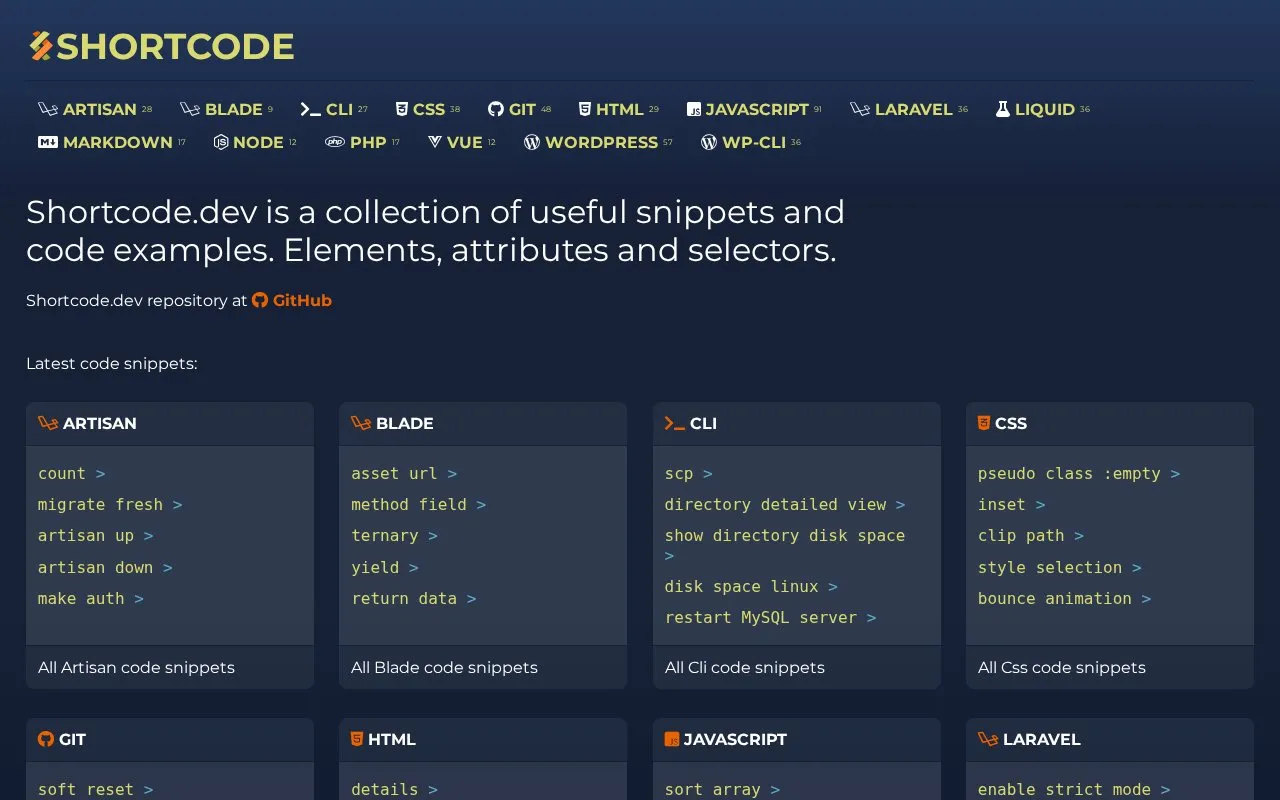This screenshot has height=800, width=1280.
Task: Click the HTML card header icon
Action: pos(357,739)
